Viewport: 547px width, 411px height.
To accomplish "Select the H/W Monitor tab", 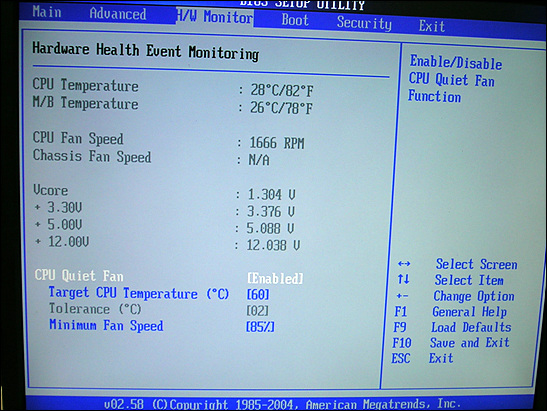I will coord(215,16).
